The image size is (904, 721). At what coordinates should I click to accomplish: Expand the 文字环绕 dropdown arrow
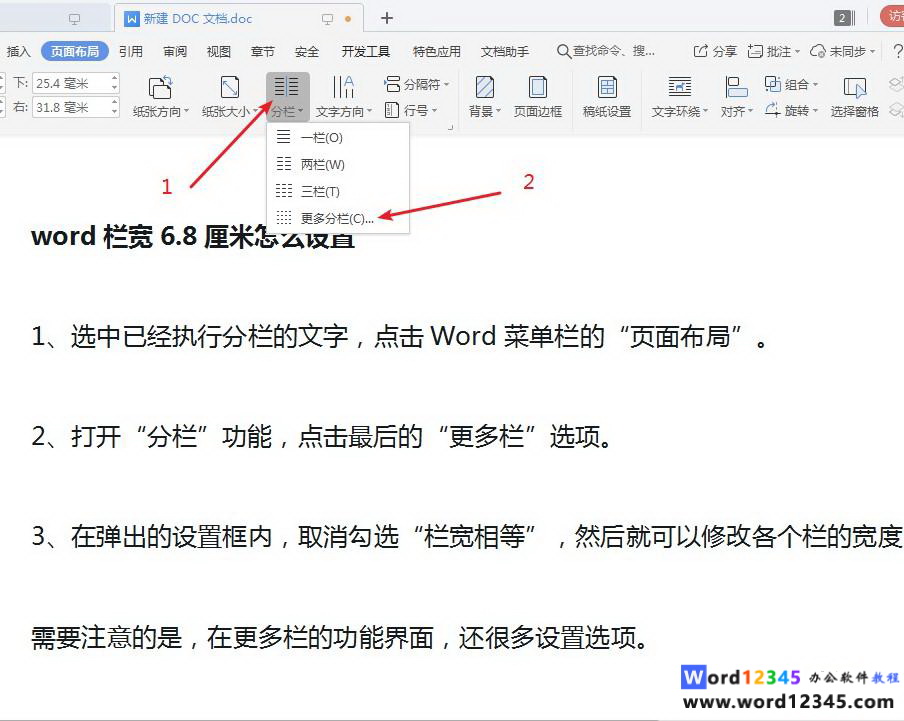pos(705,111)
